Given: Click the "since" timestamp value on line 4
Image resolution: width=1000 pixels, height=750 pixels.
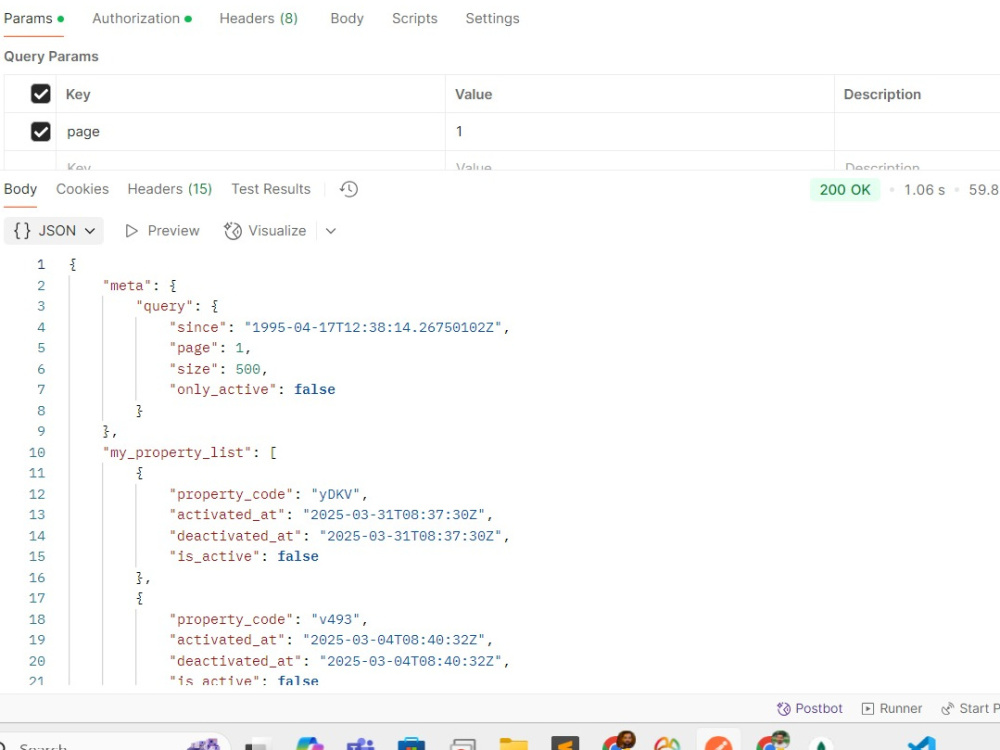Looking at the screenshot, I should click(372, 327).
